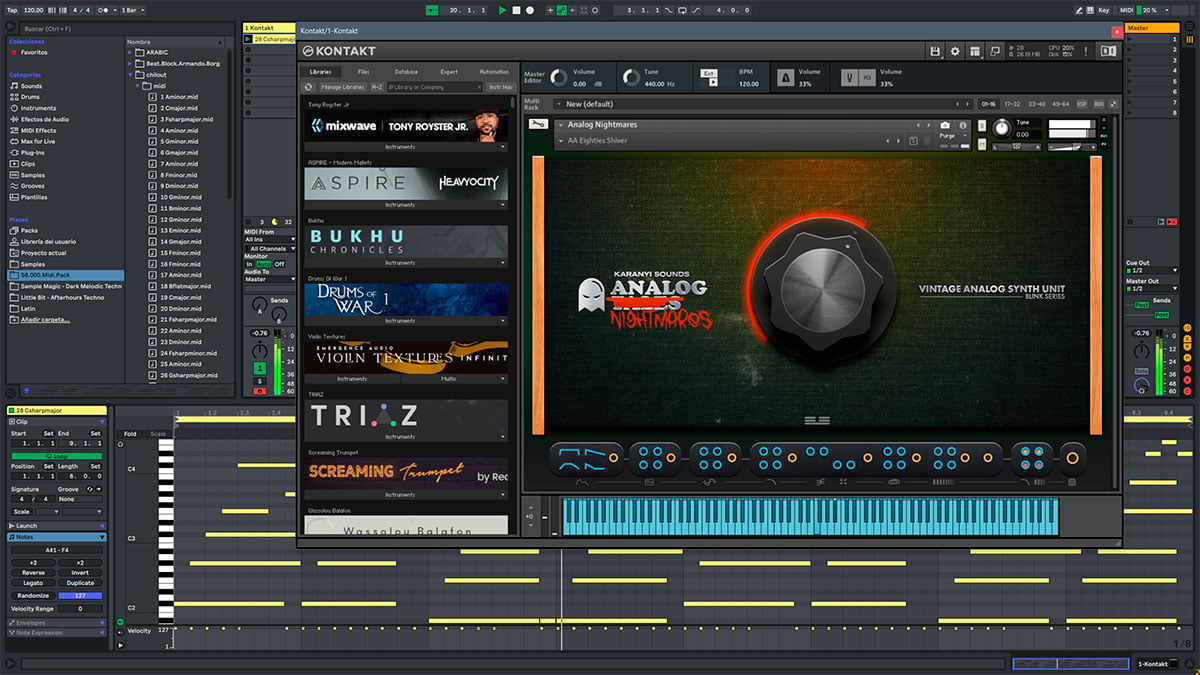Click the Ableton Record transport button
Image resolution: width=1200 pixels, height=675 pixels.
point(529,10)
